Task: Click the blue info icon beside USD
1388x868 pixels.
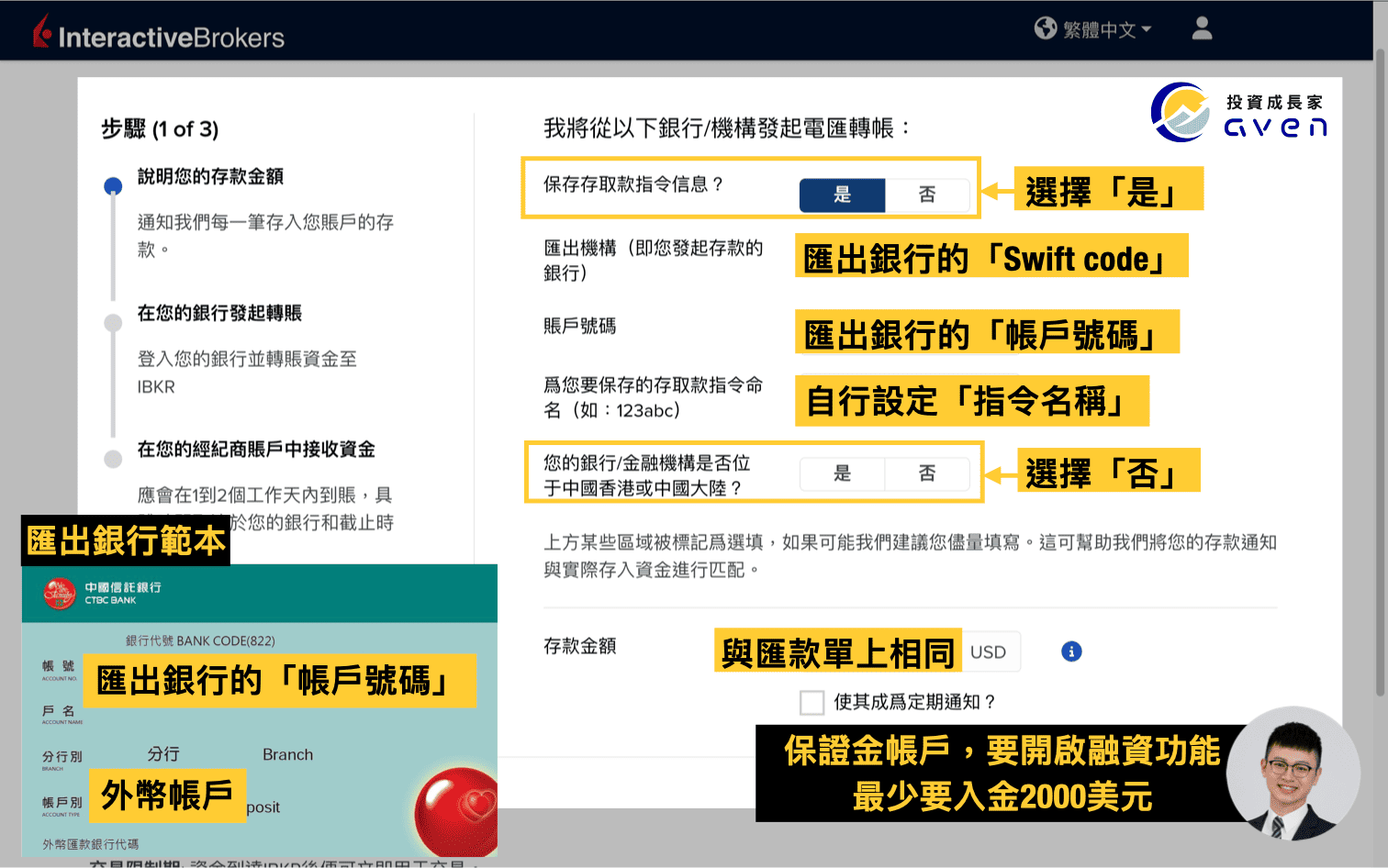Action: pos(1071,651)
